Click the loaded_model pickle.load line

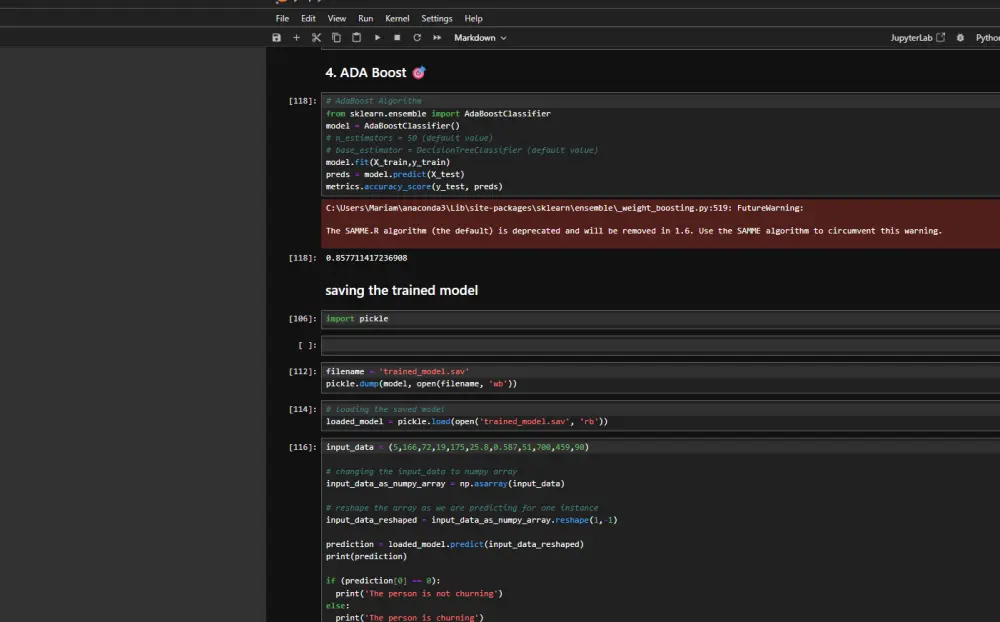pyautogui.click(x=467, y=422)
